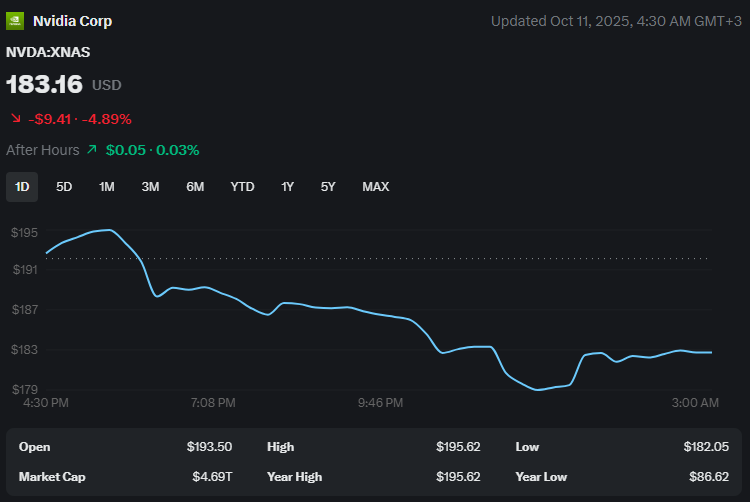Screen dimensions: 750x502
Task: Click the dotted previous-close reference line
Action: 376,258
